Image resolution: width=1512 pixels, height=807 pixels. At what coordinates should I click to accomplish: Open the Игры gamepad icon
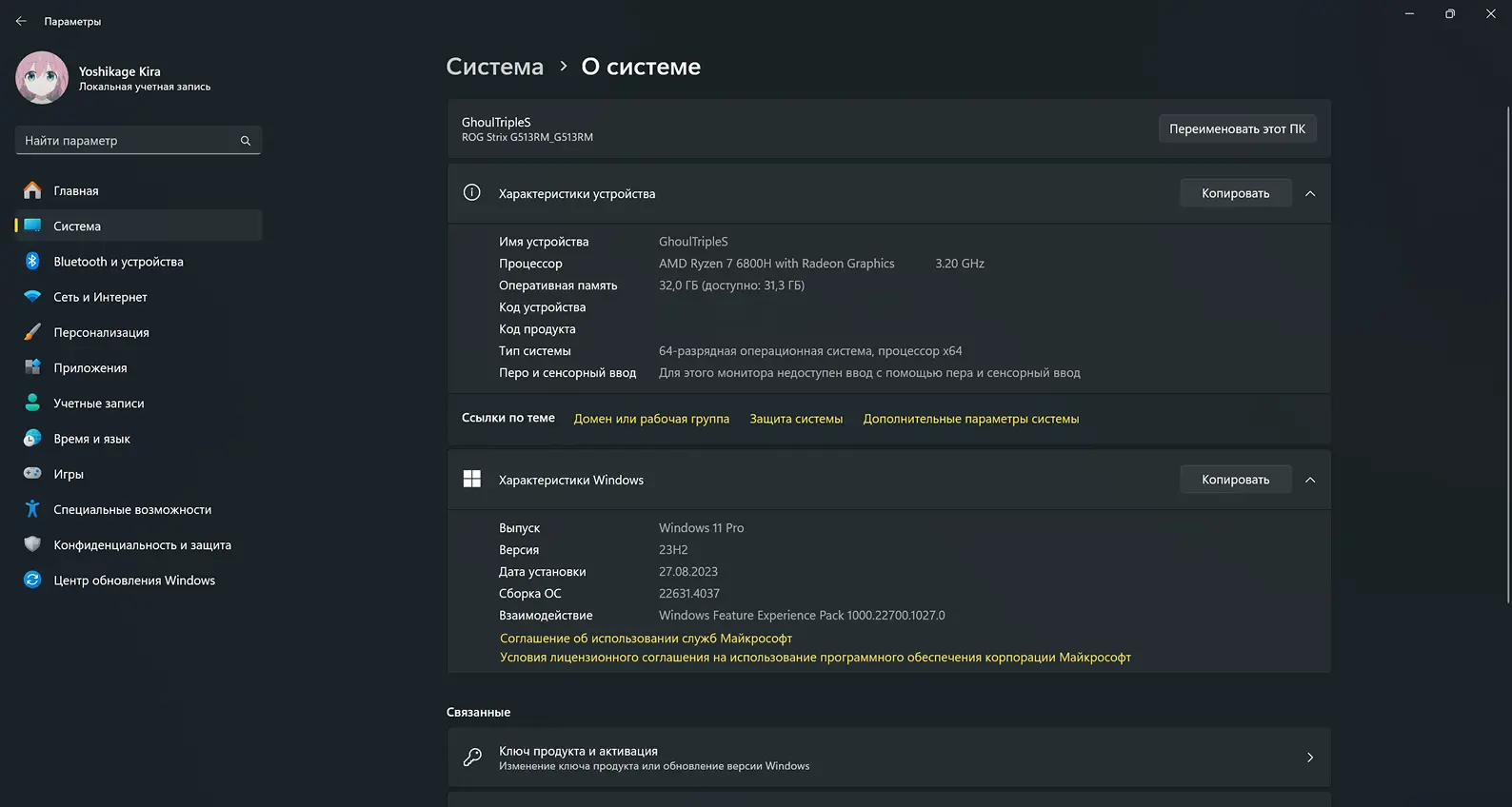(32, 474)
